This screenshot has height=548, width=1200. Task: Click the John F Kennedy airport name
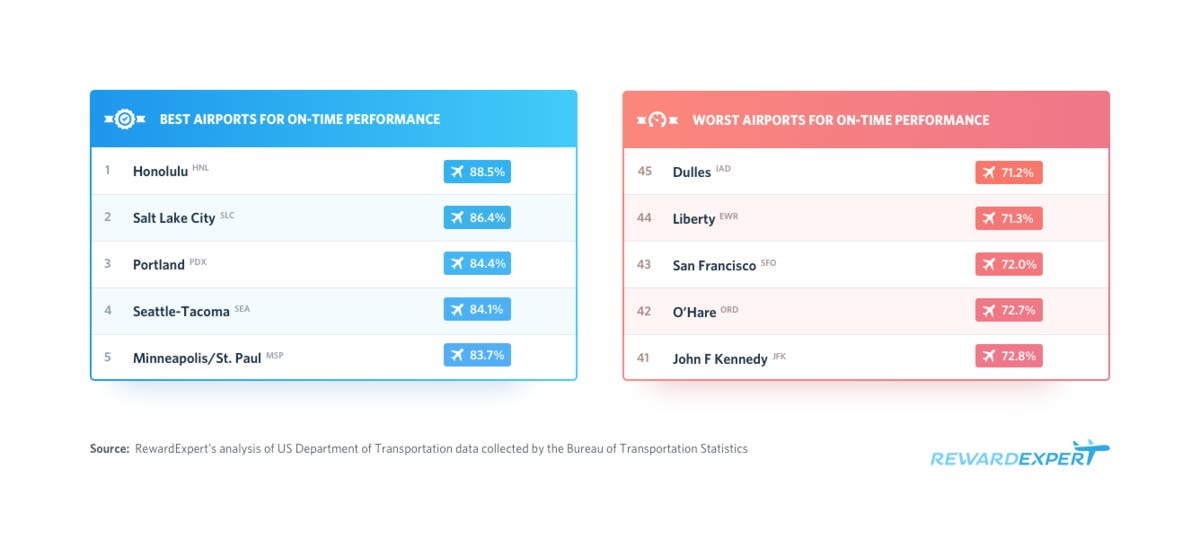coord(720,358)
